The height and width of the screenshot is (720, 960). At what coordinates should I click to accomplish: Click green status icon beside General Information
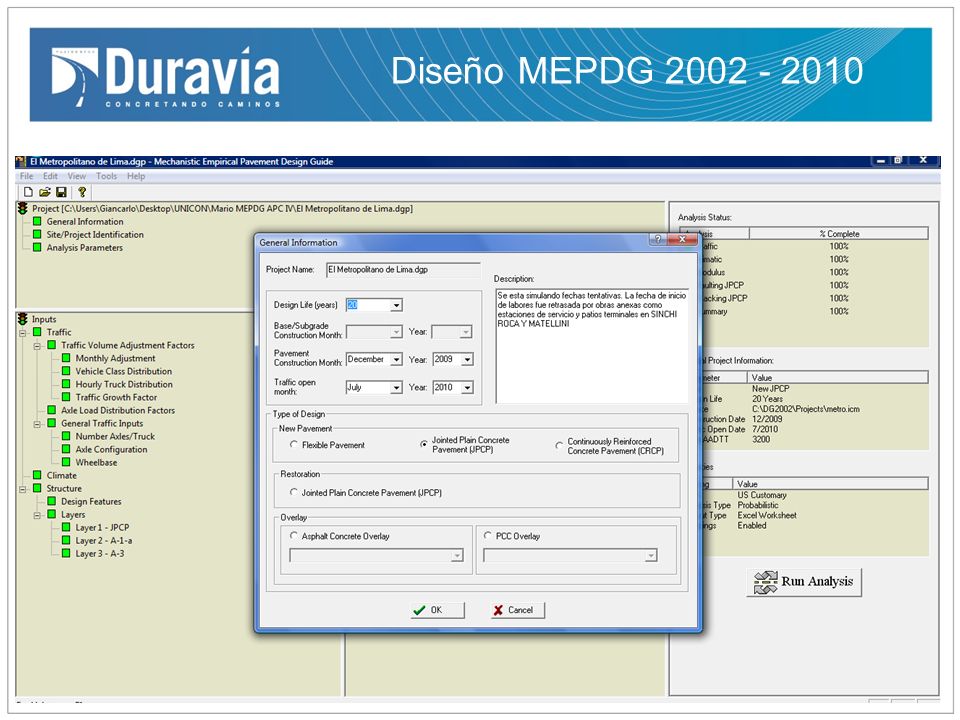[37, 222]
